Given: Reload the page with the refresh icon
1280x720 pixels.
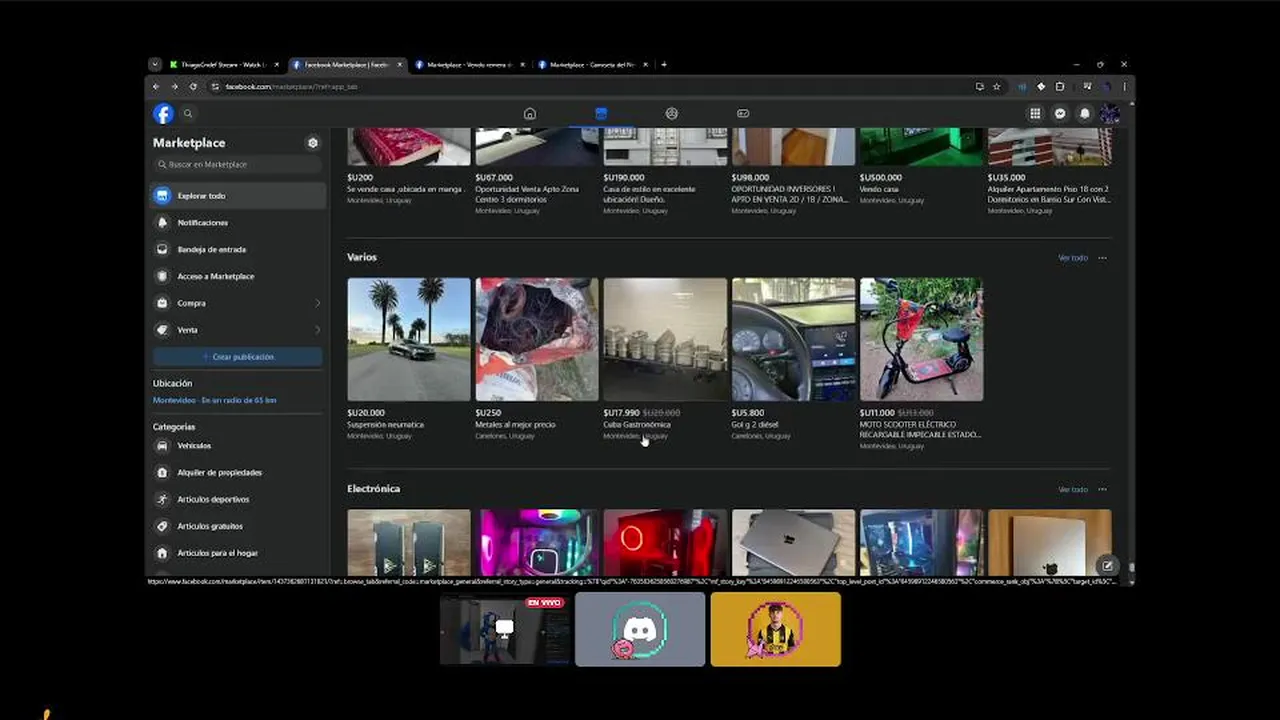Looking at the screenshot, I should point(193,87).
